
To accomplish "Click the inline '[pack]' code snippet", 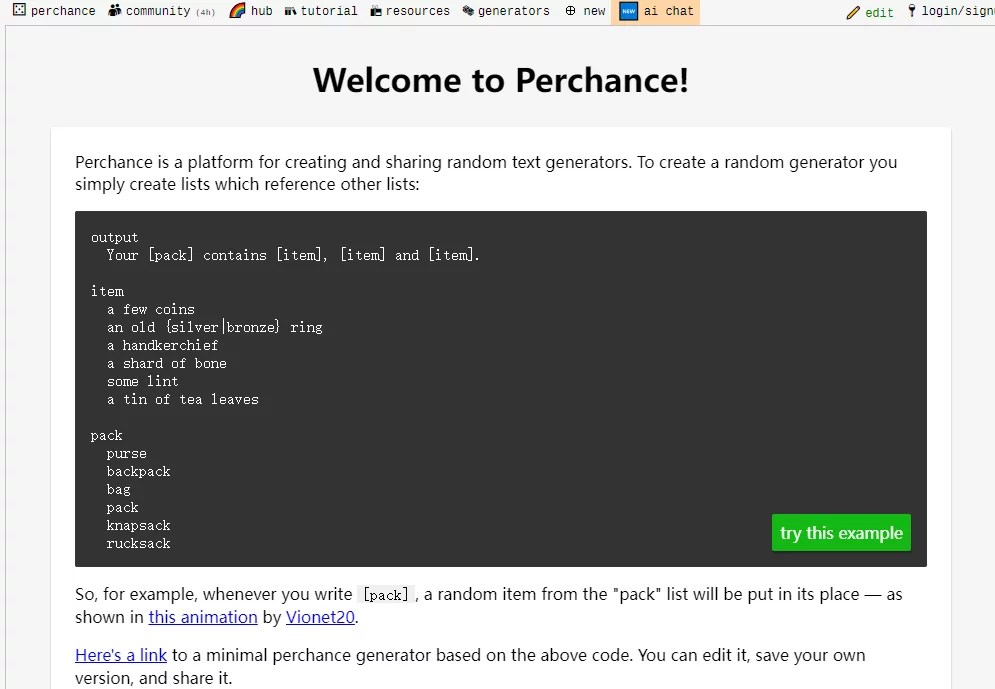I will point(386,595).
